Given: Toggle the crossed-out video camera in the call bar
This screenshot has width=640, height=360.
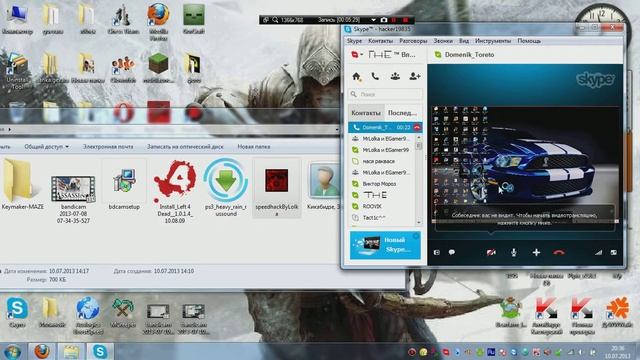Looking at the screenshot, I should click(491, 253).
